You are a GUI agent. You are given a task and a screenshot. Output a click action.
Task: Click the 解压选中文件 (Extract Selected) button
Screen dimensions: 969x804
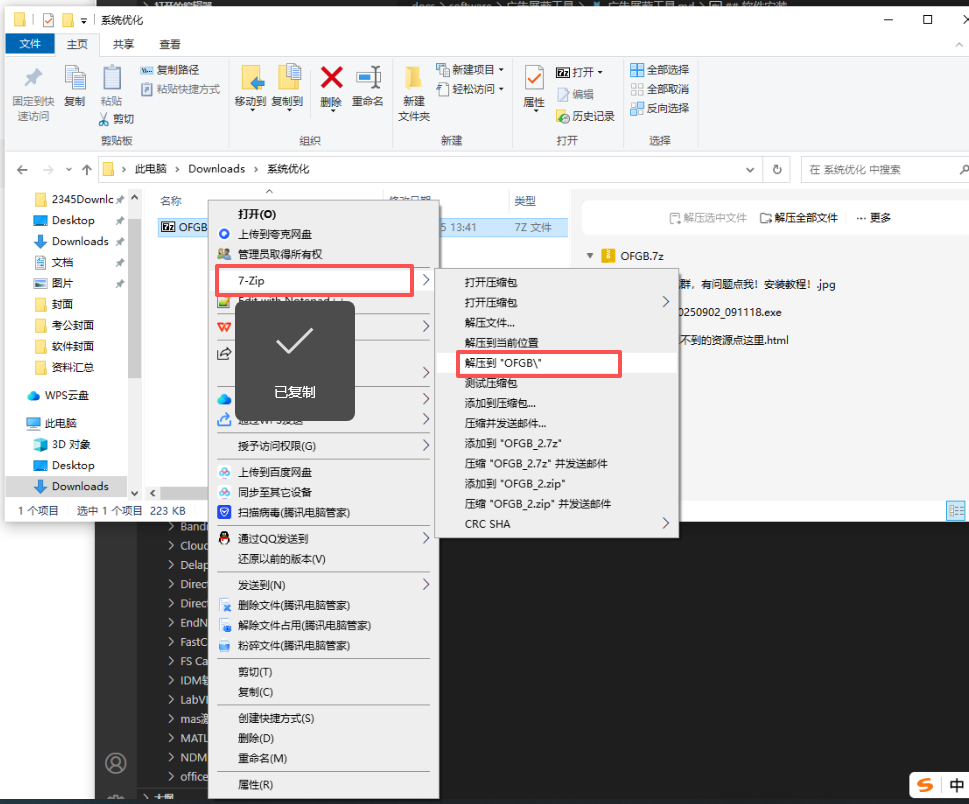pos(708,217)
